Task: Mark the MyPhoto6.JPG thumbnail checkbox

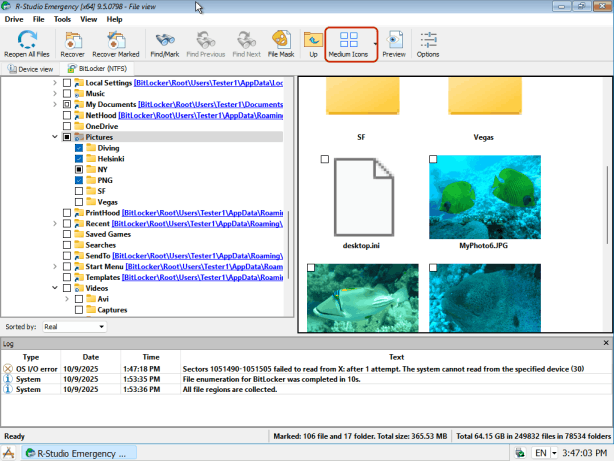Action: [x=433, y=160]
